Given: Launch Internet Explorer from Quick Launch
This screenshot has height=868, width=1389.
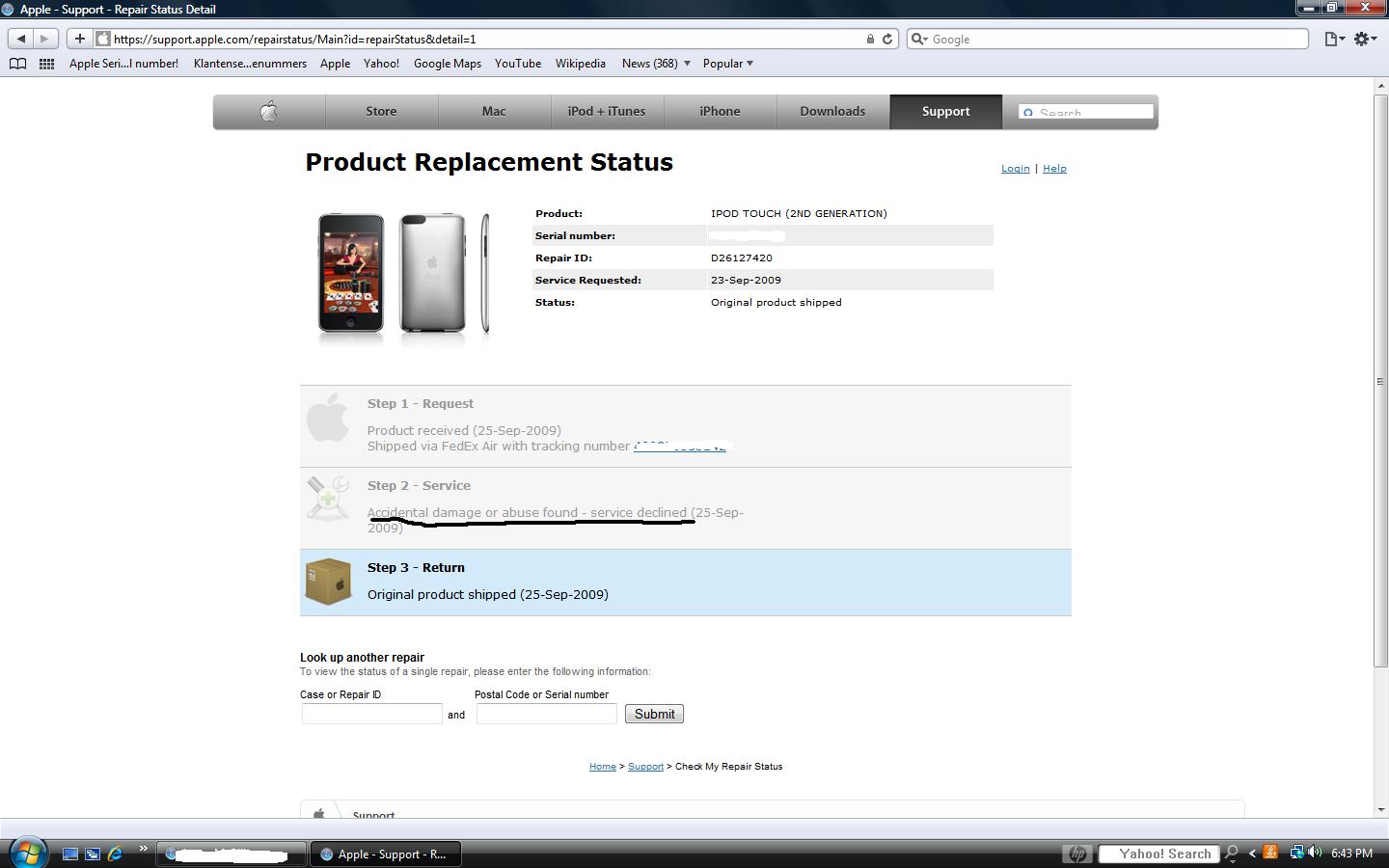Looking at the screenshot, I should coord(116,854).
